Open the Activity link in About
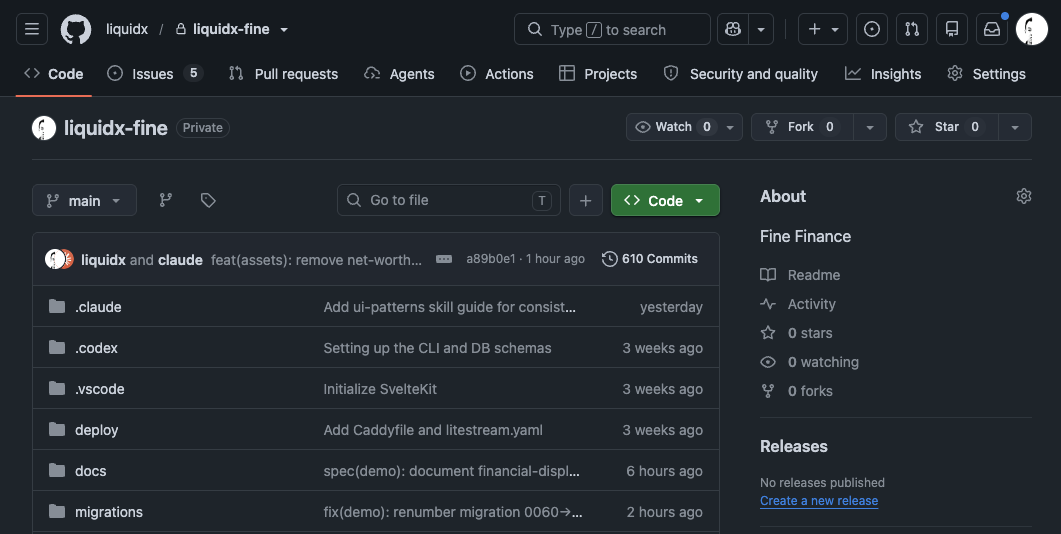1061x534 pixels. [x=798, y=304]
